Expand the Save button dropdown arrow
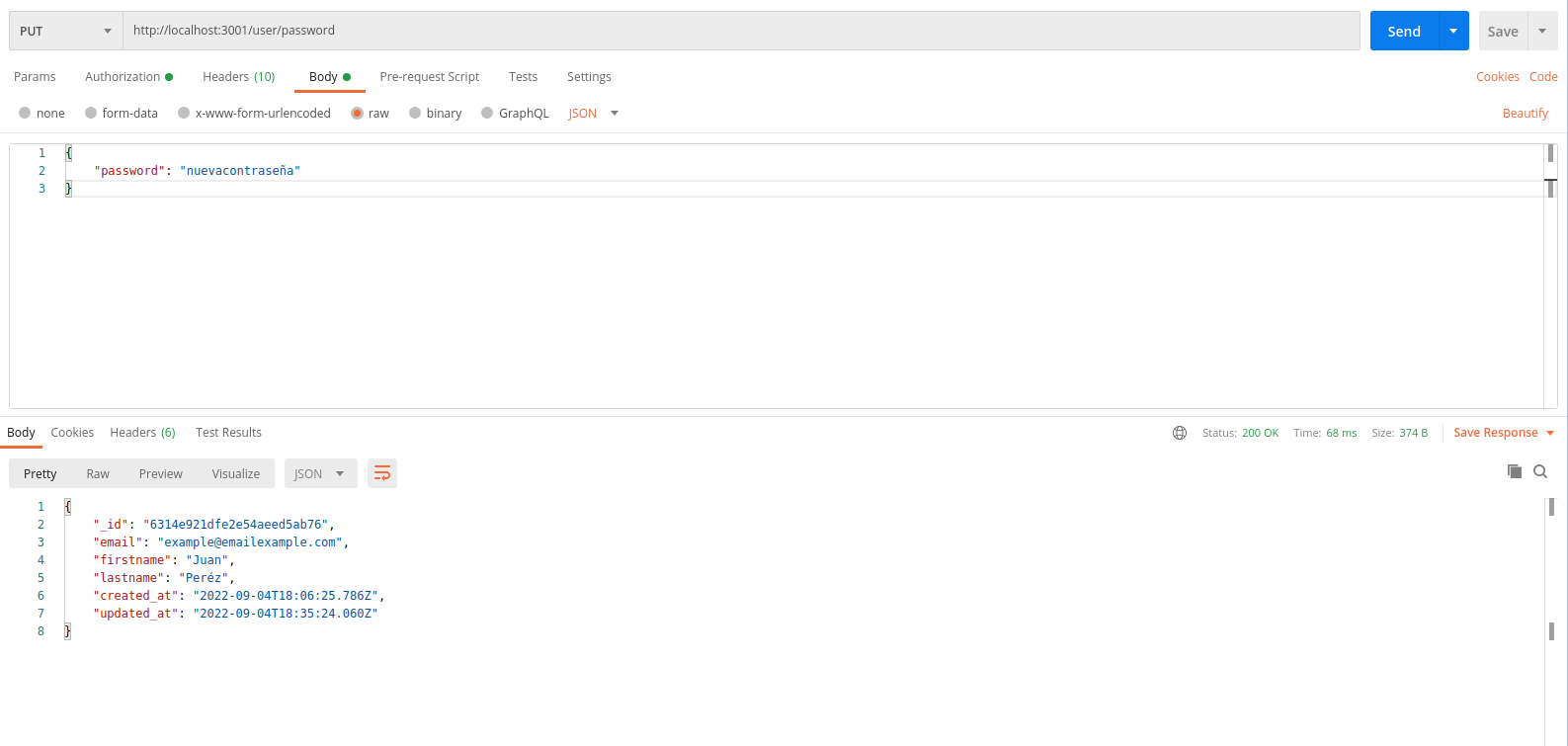 click(1542, 31)
